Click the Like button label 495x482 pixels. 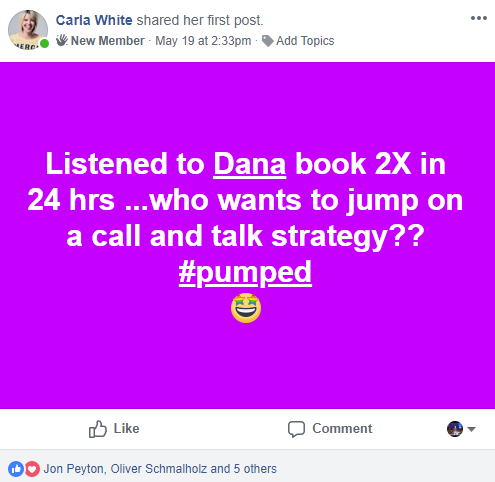(x=126, y=429)
